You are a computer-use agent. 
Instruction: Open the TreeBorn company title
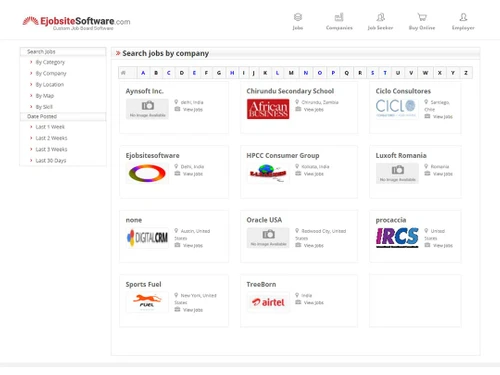261,284
